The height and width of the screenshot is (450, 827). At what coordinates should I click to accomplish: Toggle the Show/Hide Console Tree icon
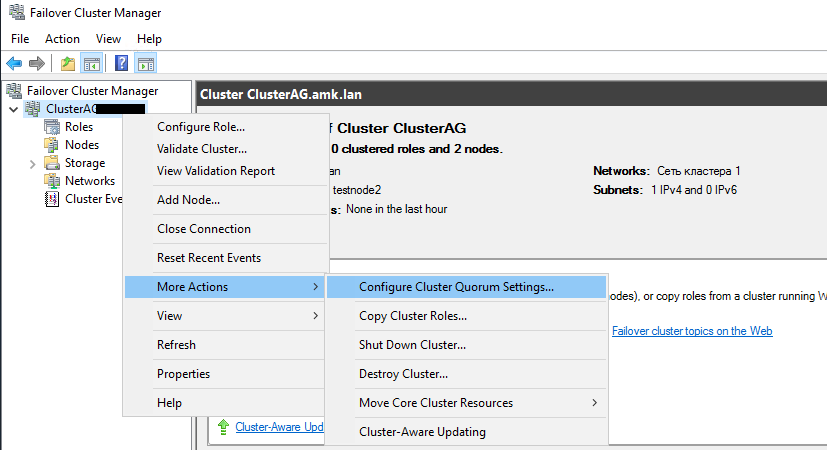91,64
